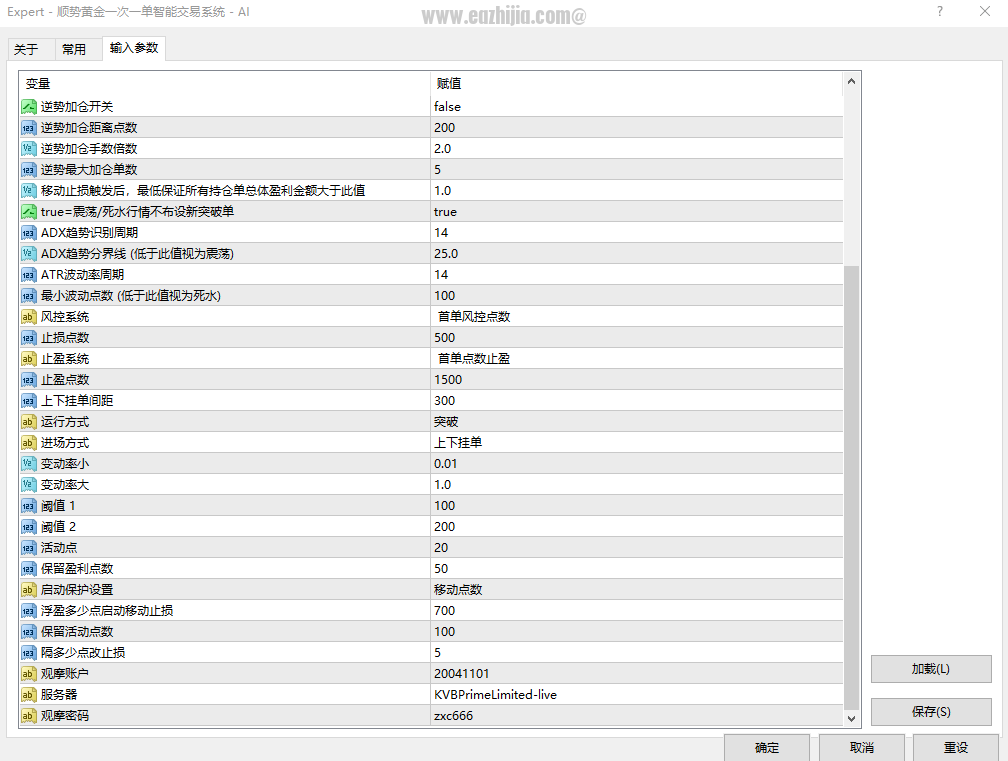This screenshot has height=761, width=1008.
Task: Click the icon of the 移动止损触发后 row
Action: click(x=28, y=191)
